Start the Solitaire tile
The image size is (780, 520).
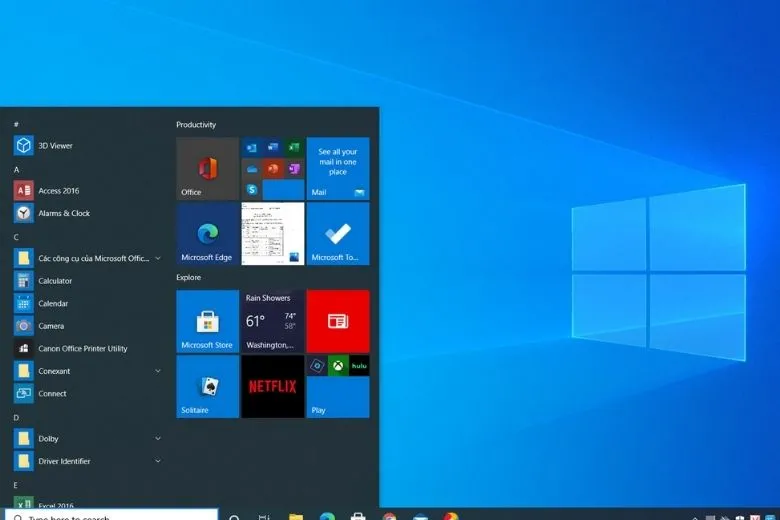[207, 386]
